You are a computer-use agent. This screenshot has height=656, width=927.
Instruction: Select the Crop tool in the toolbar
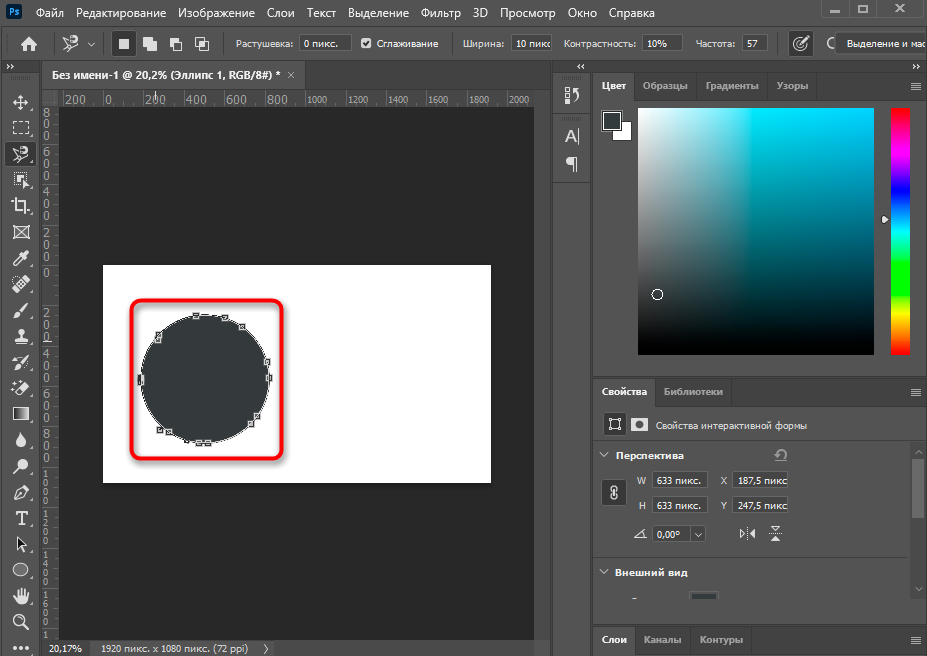(x=20, y=206)
